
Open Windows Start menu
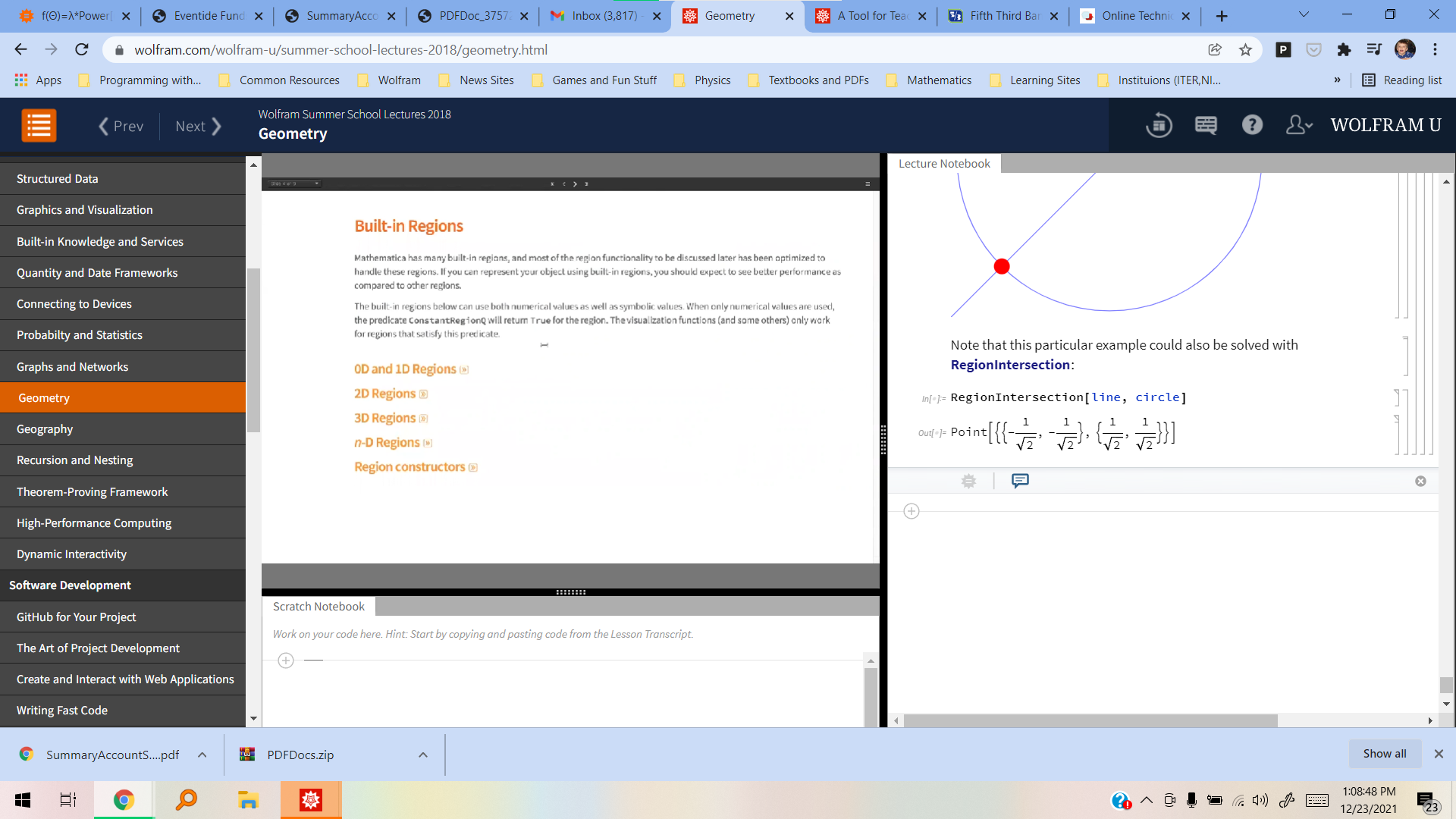point(23,800)
